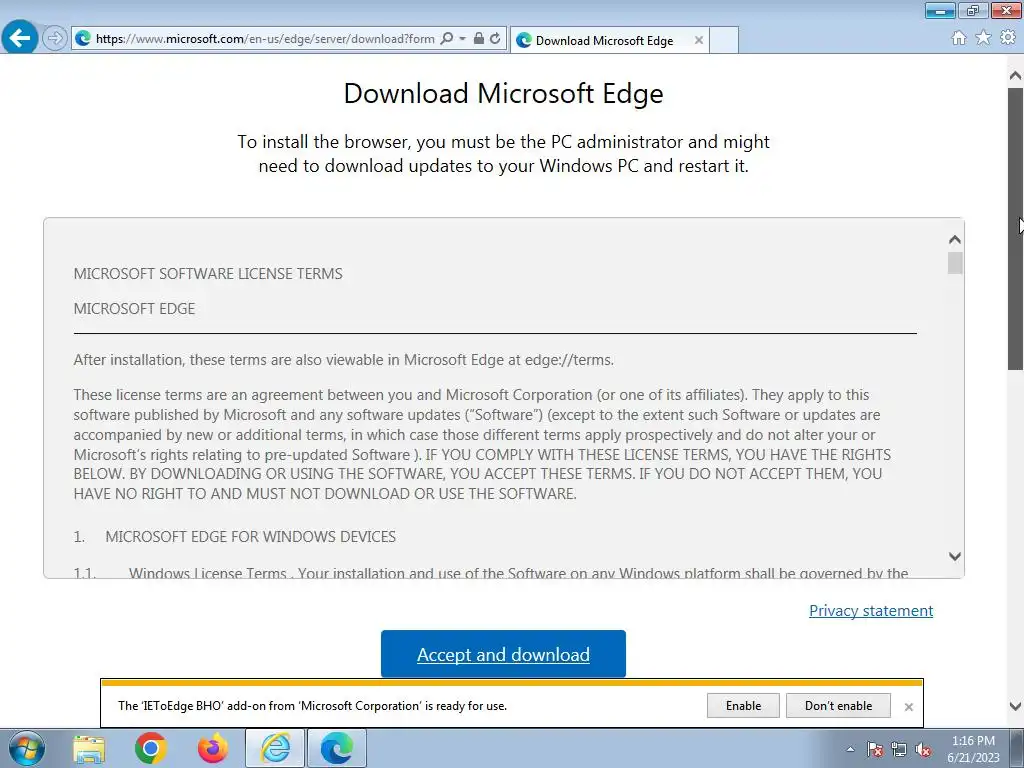Click the Privacy statement link
The height and width of the screenshot is (768, 1024).
point(871,611)
